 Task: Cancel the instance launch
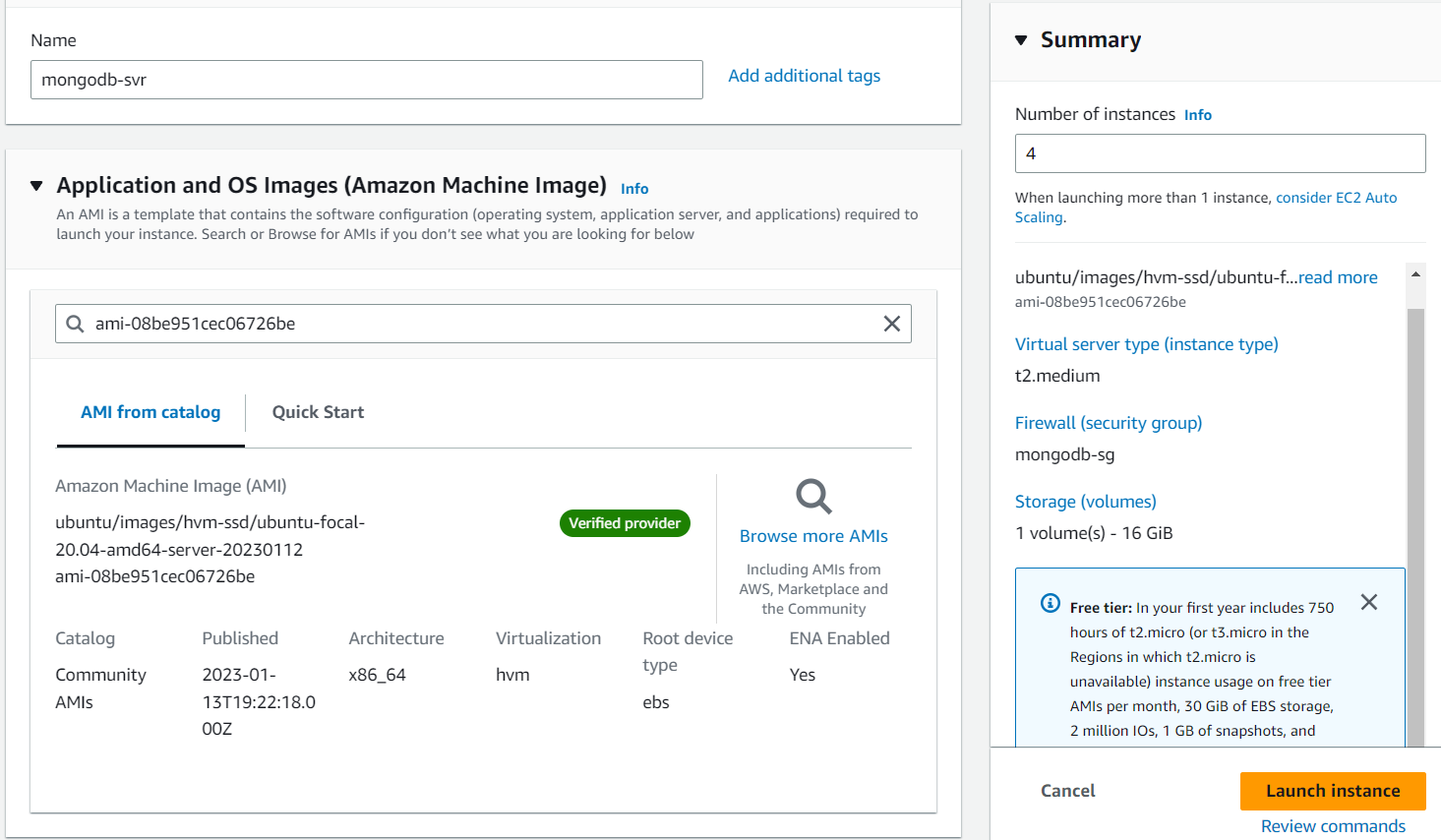[x=1067, y=791]
